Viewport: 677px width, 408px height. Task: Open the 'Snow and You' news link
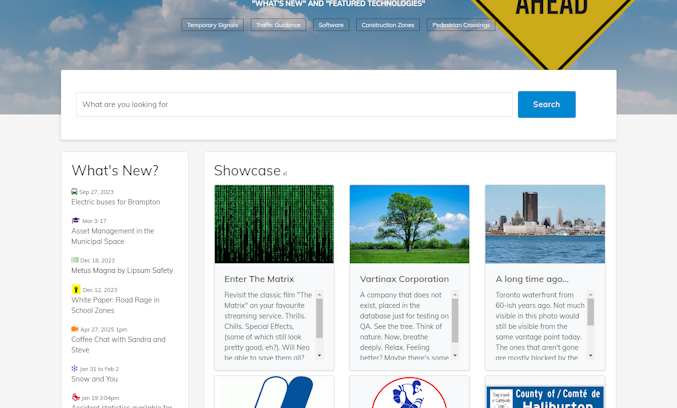pyautogui.click(x=95, y=379)
